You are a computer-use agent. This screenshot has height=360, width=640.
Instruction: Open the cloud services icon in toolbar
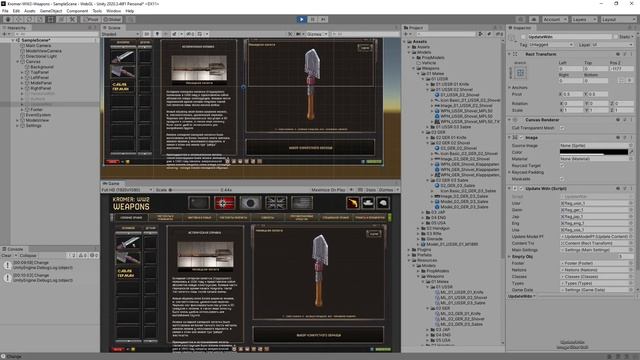[x=534, y=19]
